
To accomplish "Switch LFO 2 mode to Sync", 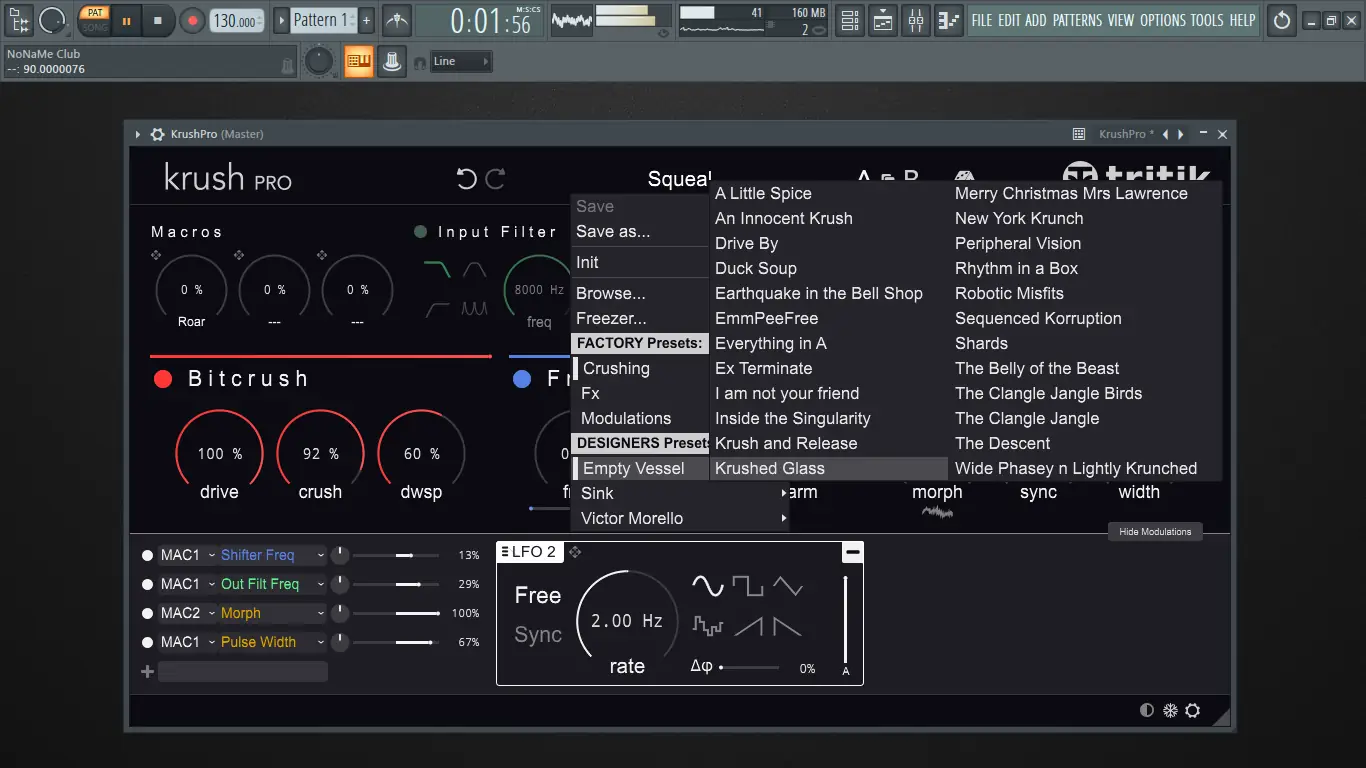I will [538, 635].
